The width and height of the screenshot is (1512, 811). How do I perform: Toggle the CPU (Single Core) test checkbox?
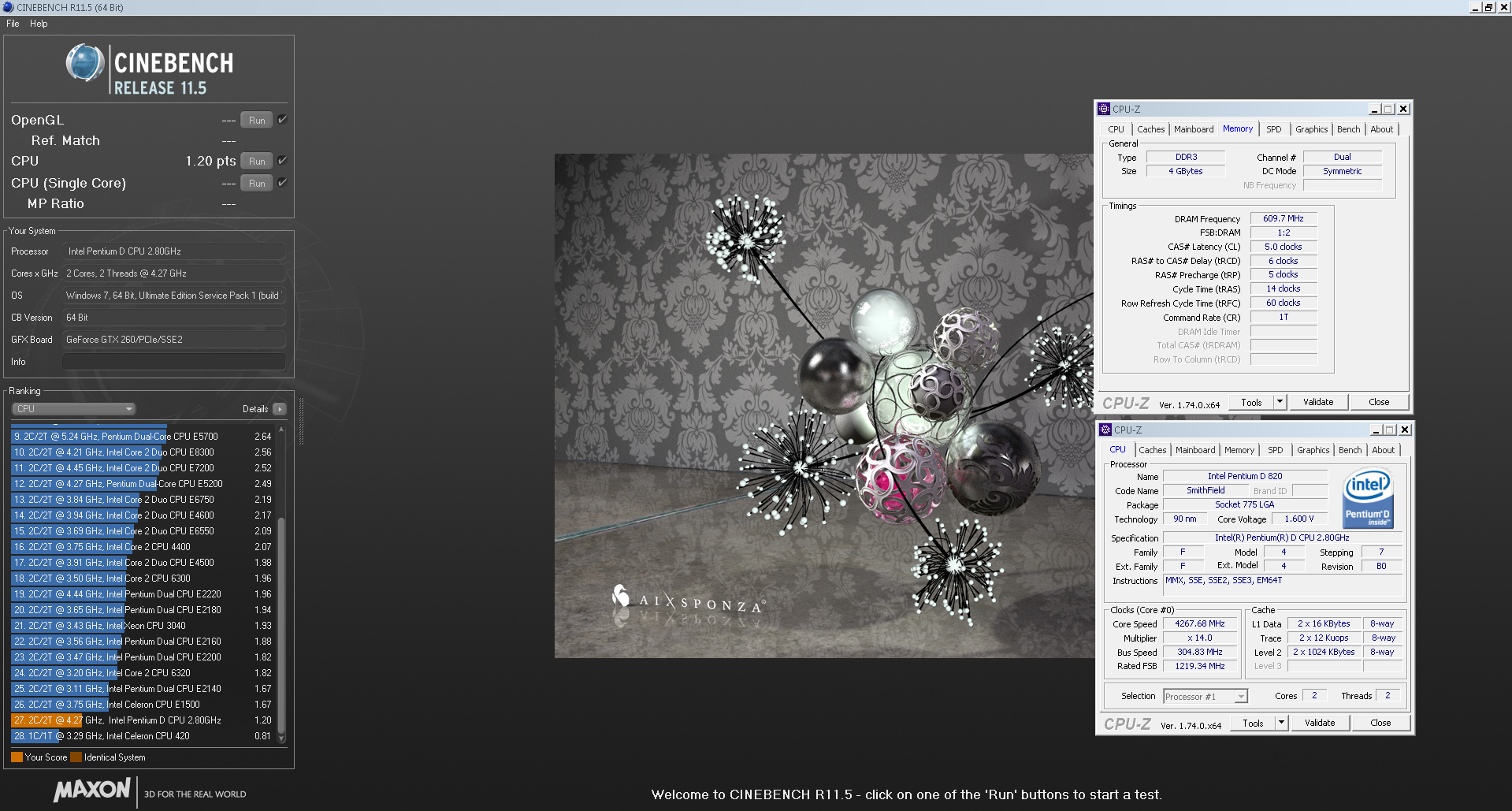tap(282, 183)
